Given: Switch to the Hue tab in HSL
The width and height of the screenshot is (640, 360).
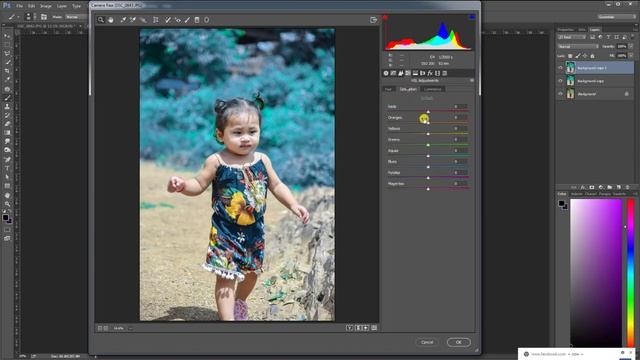Looking at the screenshot, I should pos(388,89).
